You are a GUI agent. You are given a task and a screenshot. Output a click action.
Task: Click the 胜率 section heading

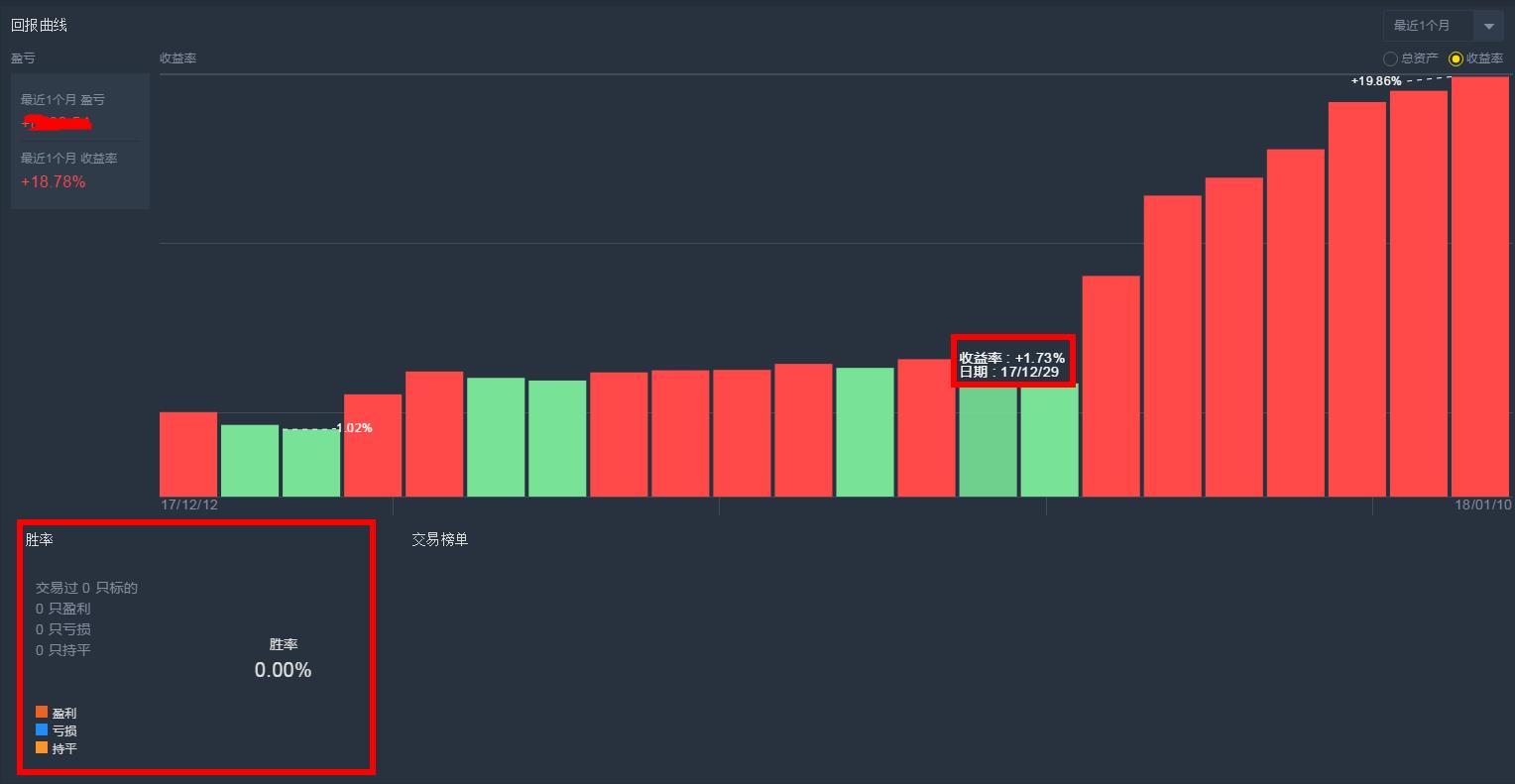pos(39,539)
